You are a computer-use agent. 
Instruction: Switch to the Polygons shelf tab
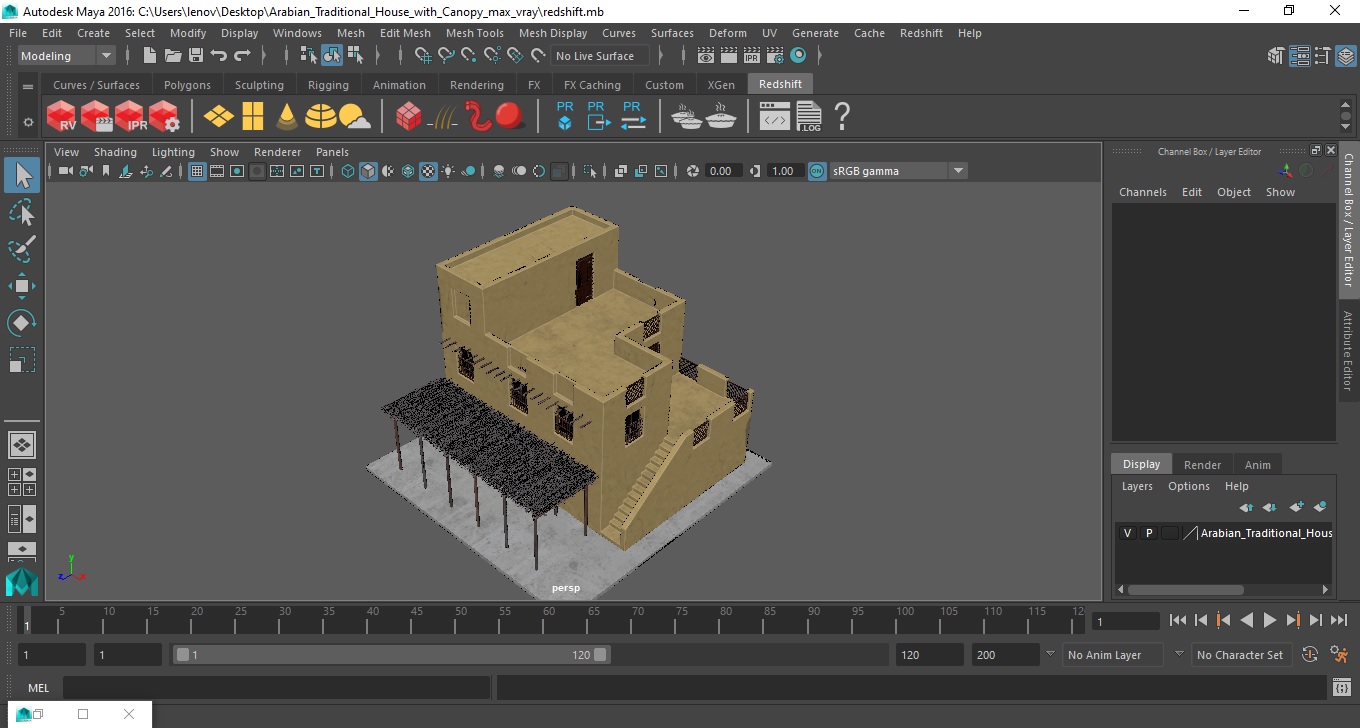pos(187,85)
